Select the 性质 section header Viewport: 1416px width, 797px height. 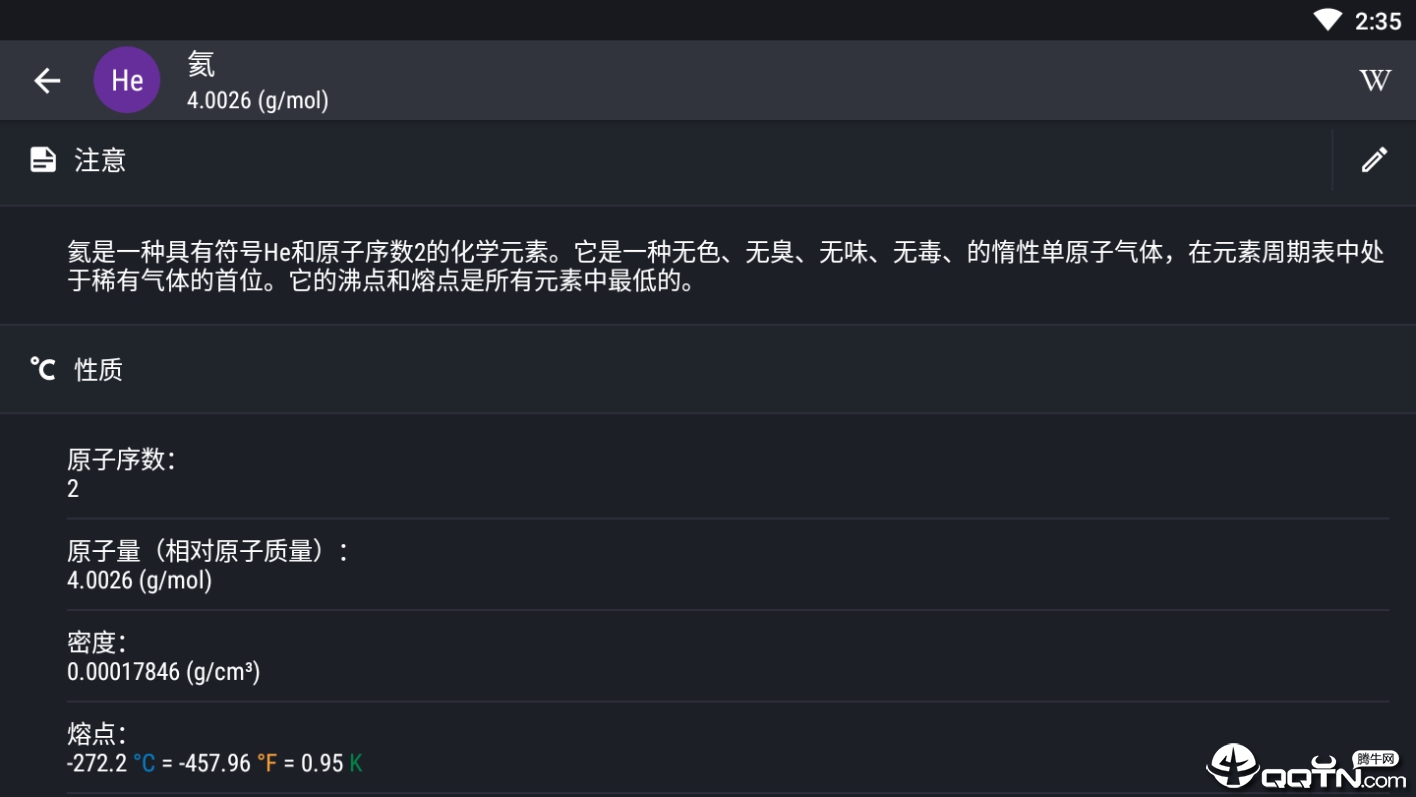(x=98, y=370)
